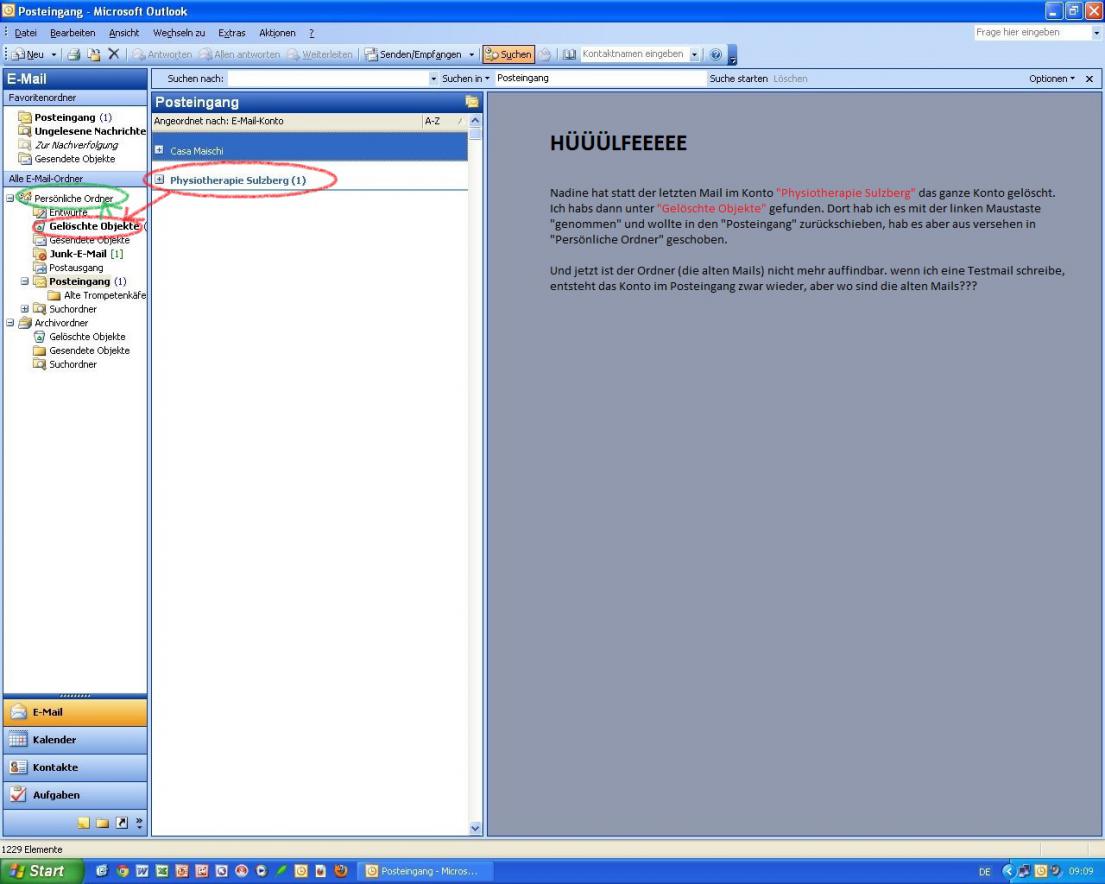Toggle the Suchen search pane button

click(508, 54)
